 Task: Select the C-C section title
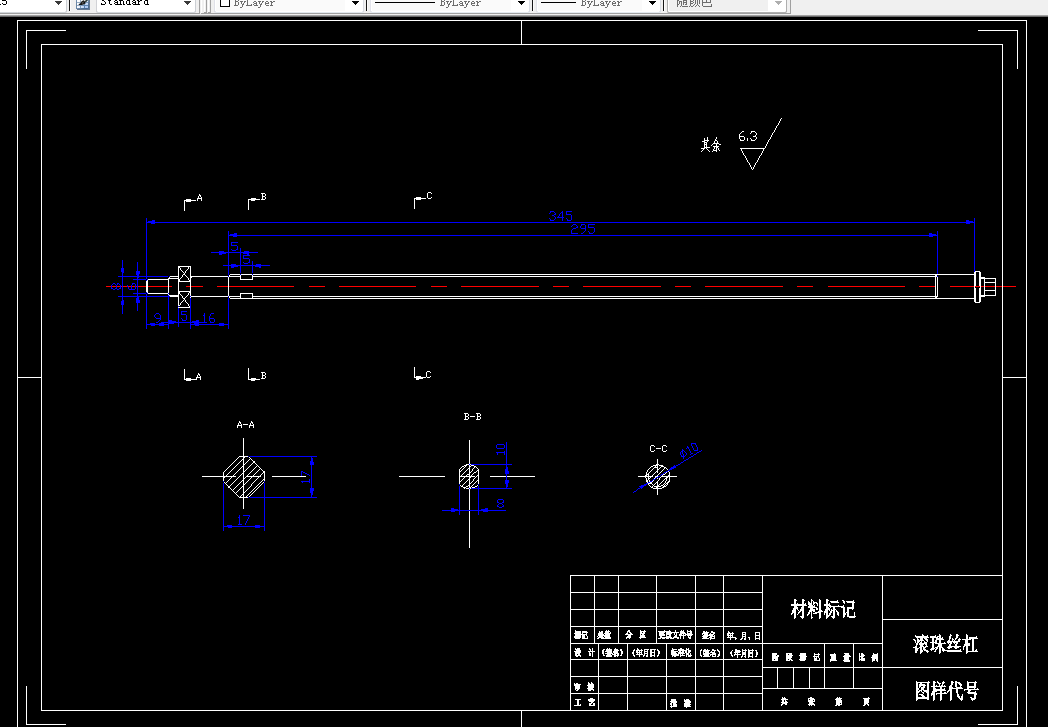tap(658, 448)
